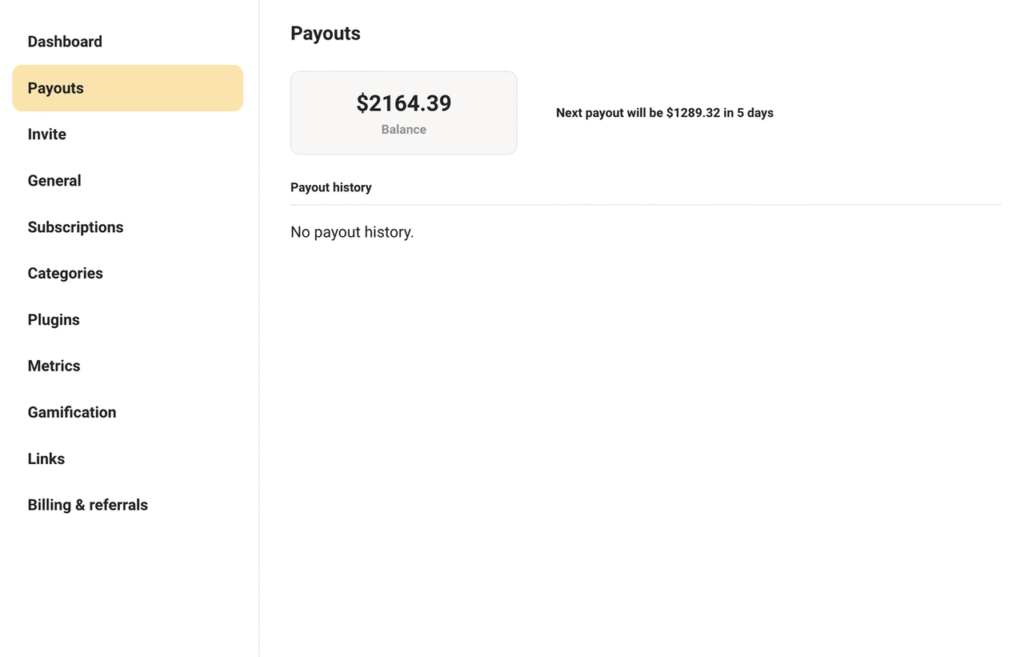The image size is (1024, 657).
Task: Click 5 days in payout notice
Action: tap(755, 113)
